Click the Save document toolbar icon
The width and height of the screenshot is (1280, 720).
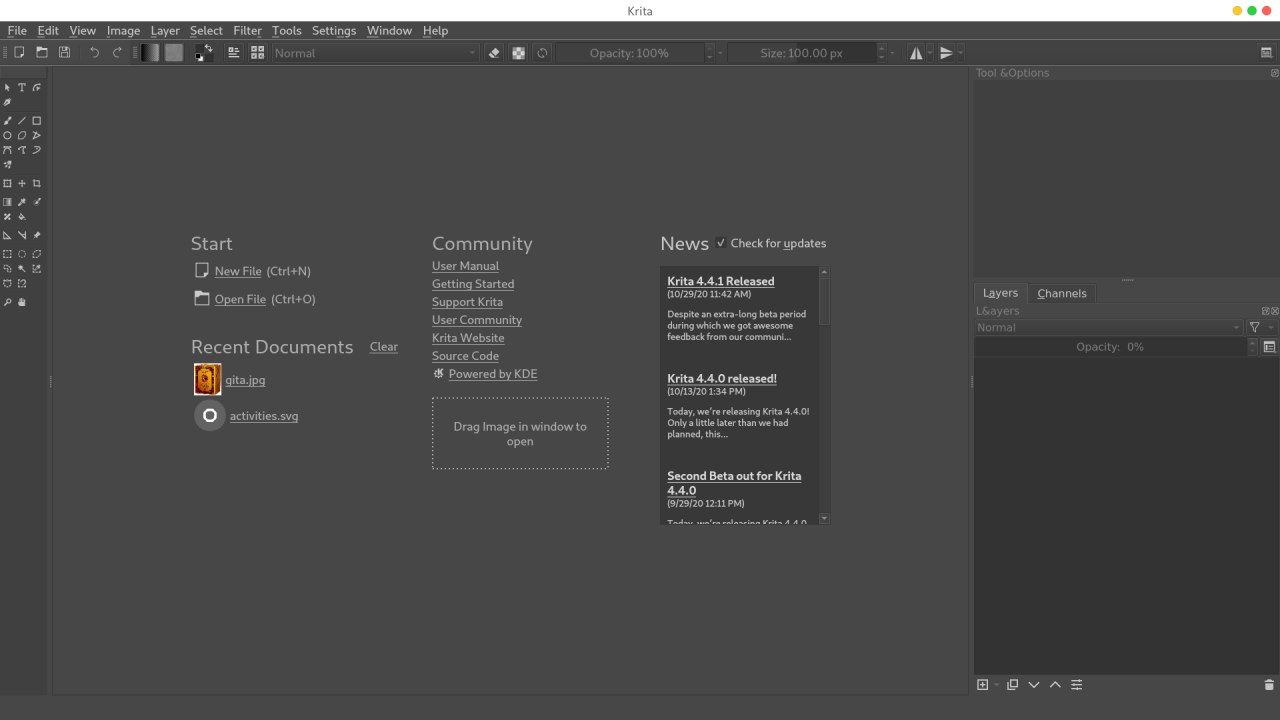pyautogui.click(x=65, y=53)
